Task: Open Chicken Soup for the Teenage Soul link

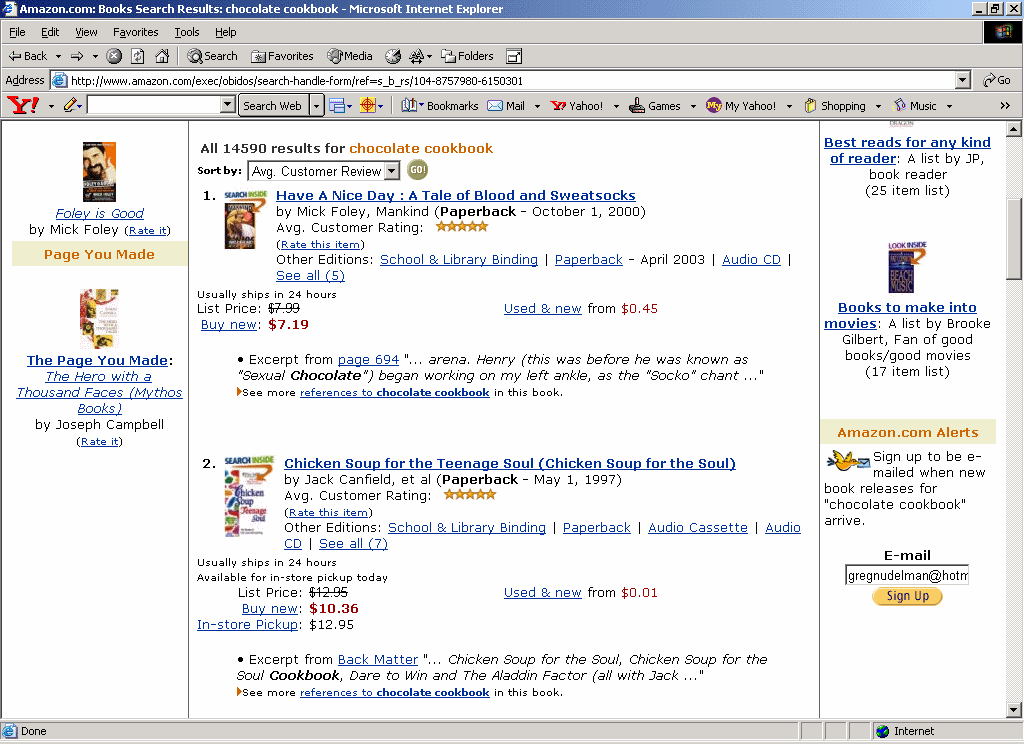Action: tap(510, 463)
